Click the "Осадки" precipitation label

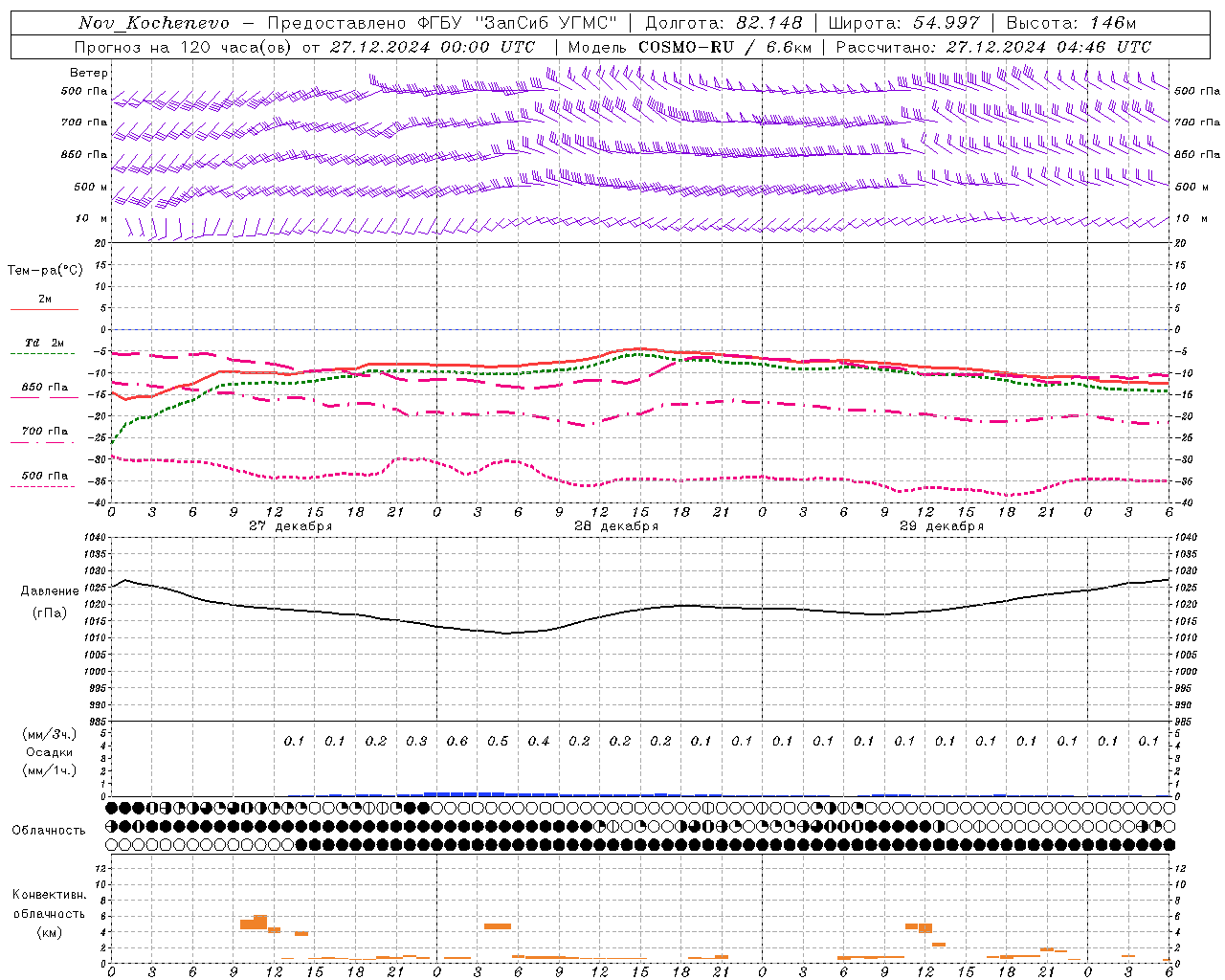[x=50, y=752]
